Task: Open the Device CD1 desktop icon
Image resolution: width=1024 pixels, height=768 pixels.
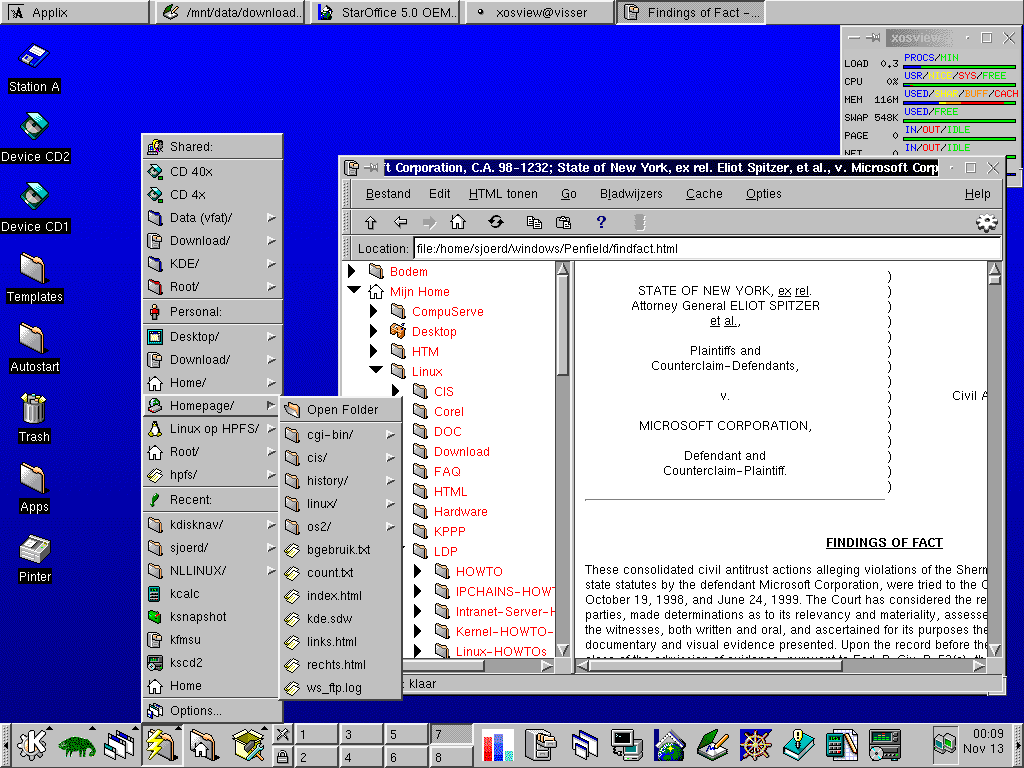Action: pyautogui.click(x=34, y=196)
